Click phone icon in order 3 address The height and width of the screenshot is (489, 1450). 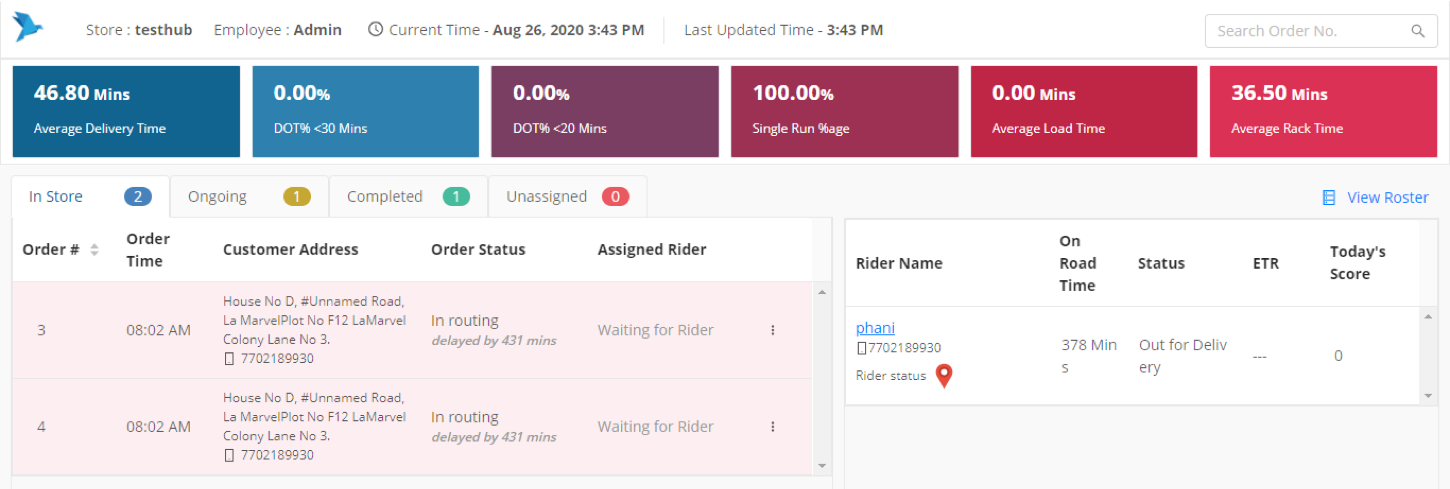click(x=229, y=358)
